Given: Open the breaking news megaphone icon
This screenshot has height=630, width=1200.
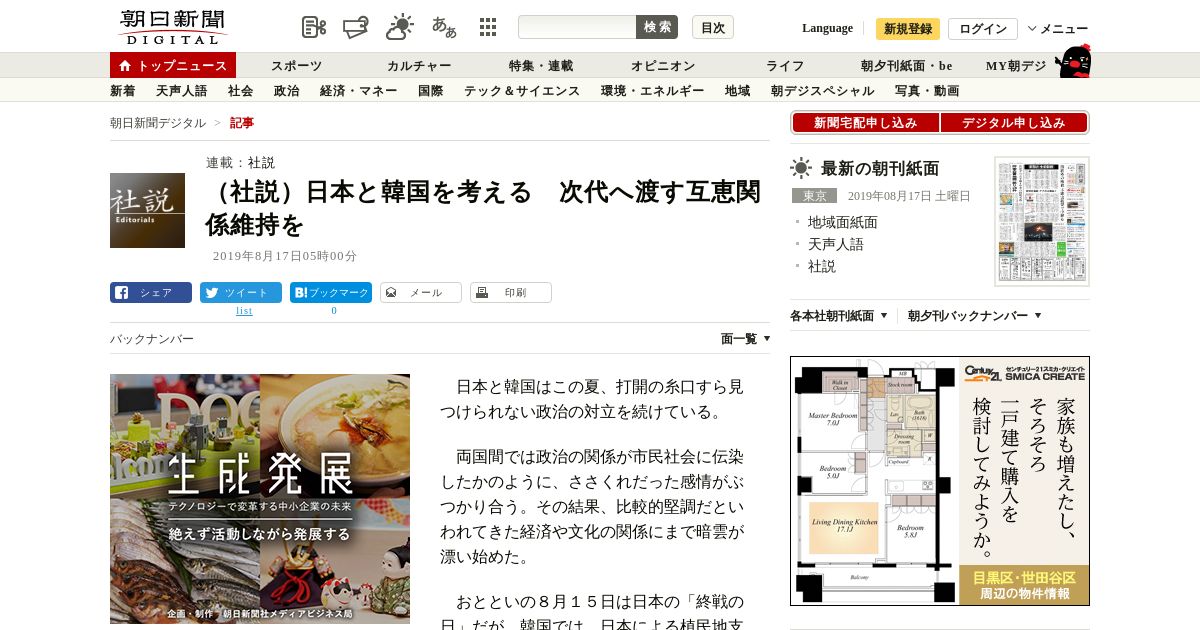Looking at the screenshot, I should [356, 27].
